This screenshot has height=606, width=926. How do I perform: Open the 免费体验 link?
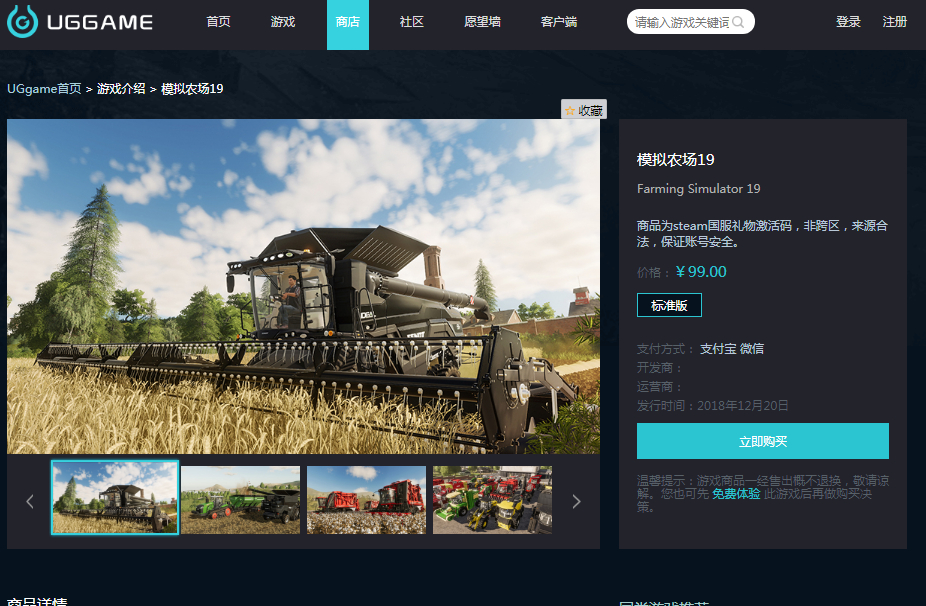pos(736,494)
